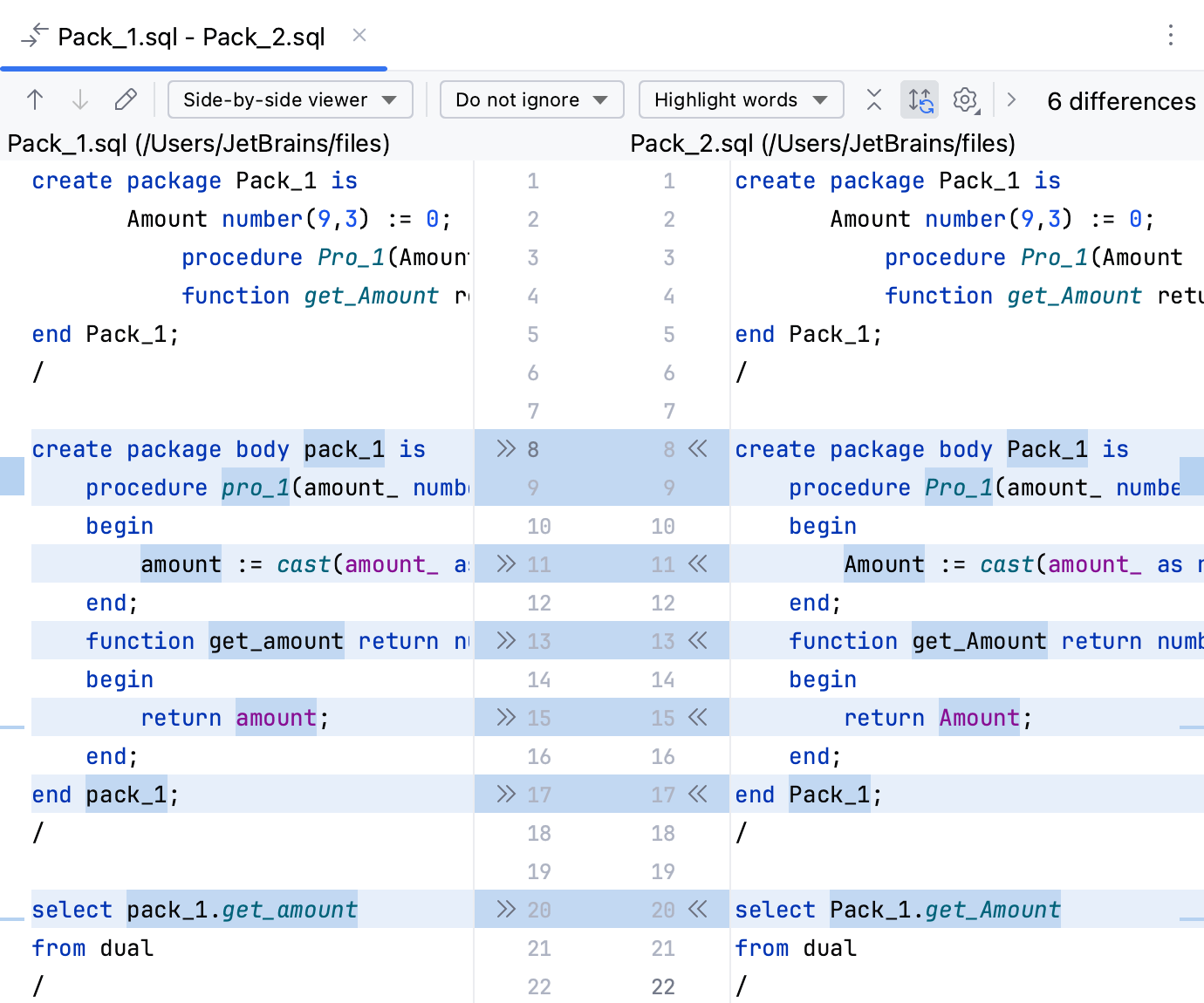Apply right change at line 13
The width and height of the screenshot is (1204, 1003).
point(698,641)
